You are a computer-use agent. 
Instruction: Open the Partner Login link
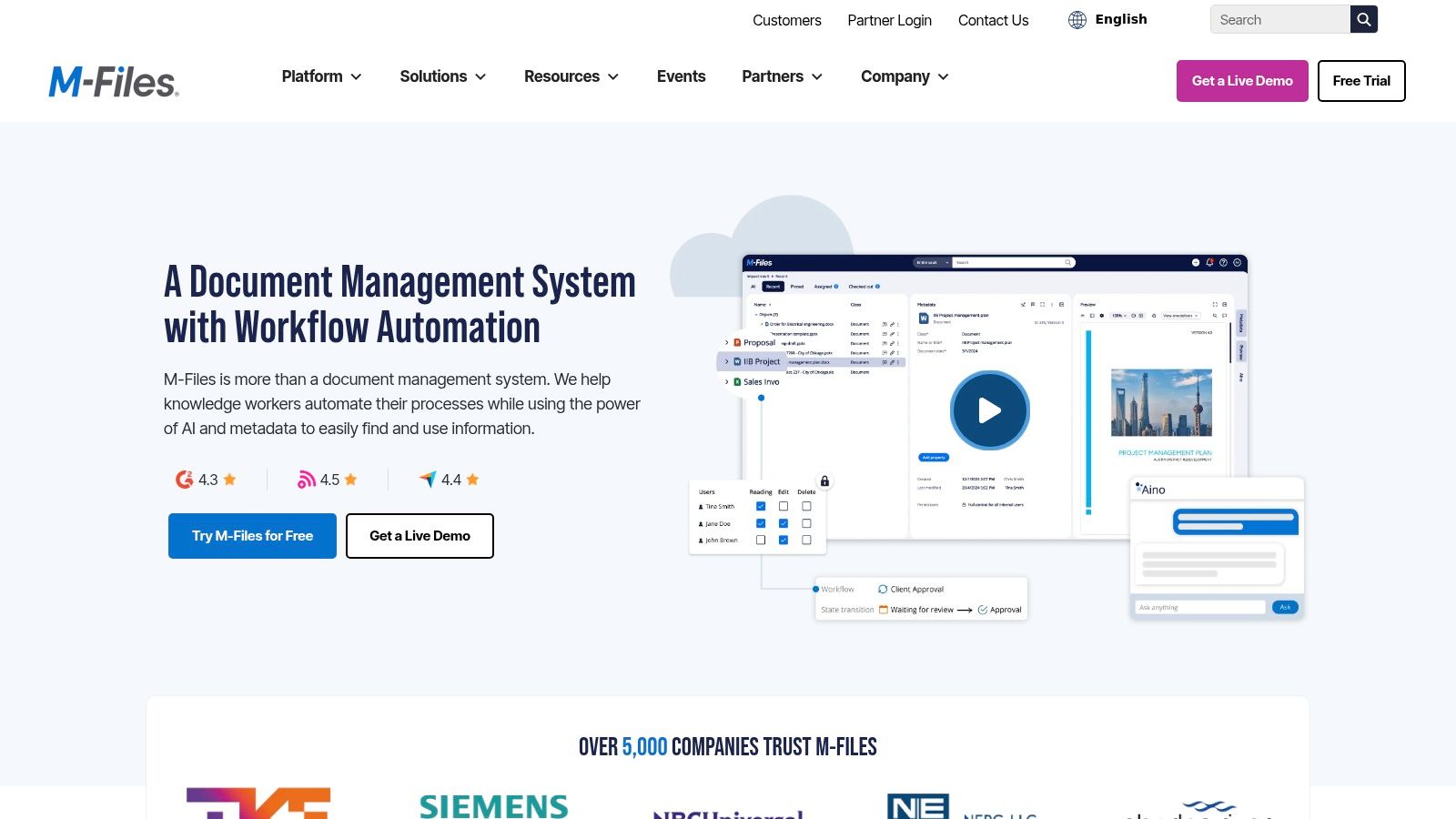click(x=889, y=20)
